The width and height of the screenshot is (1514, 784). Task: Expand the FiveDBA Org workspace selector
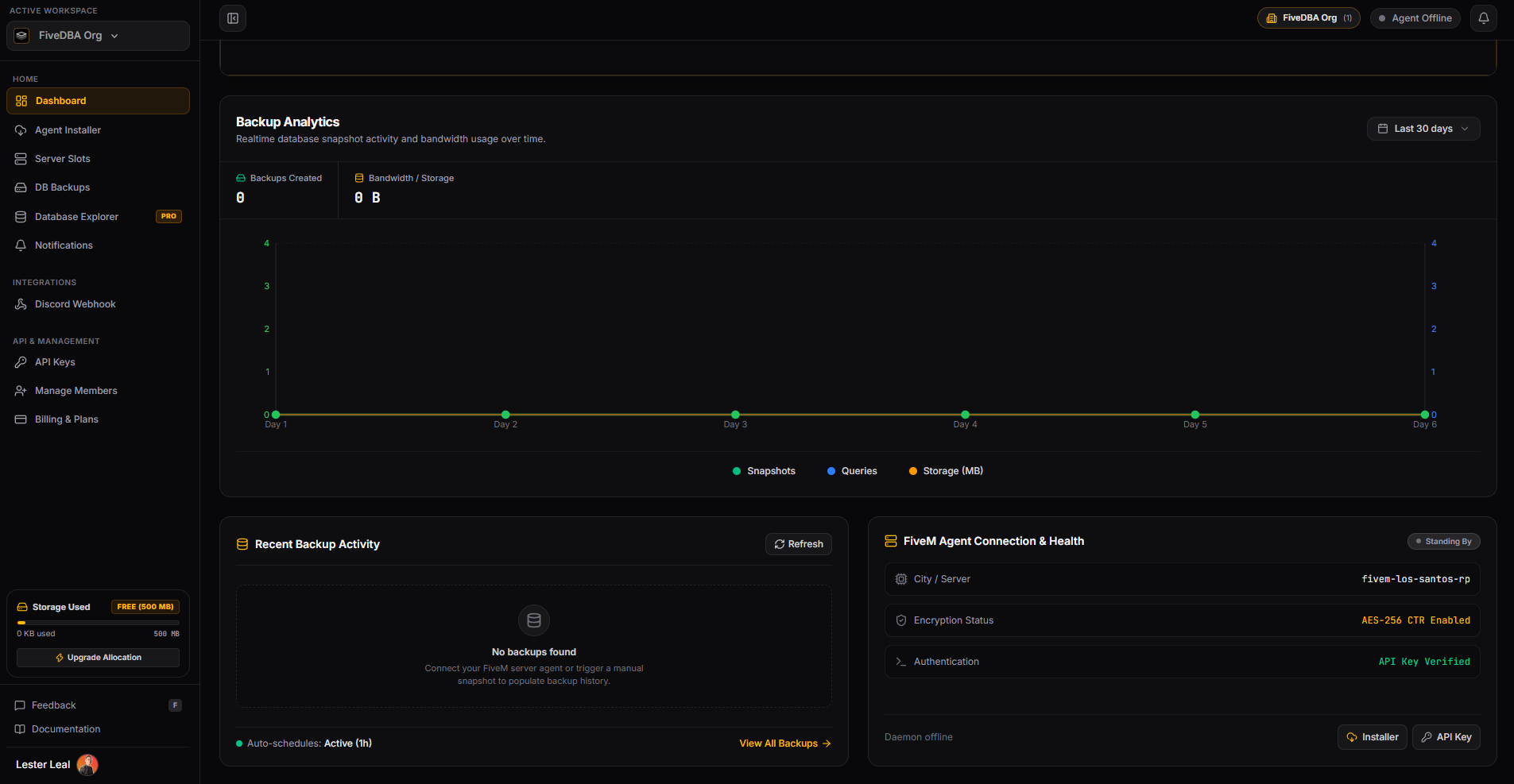[98, 36]
